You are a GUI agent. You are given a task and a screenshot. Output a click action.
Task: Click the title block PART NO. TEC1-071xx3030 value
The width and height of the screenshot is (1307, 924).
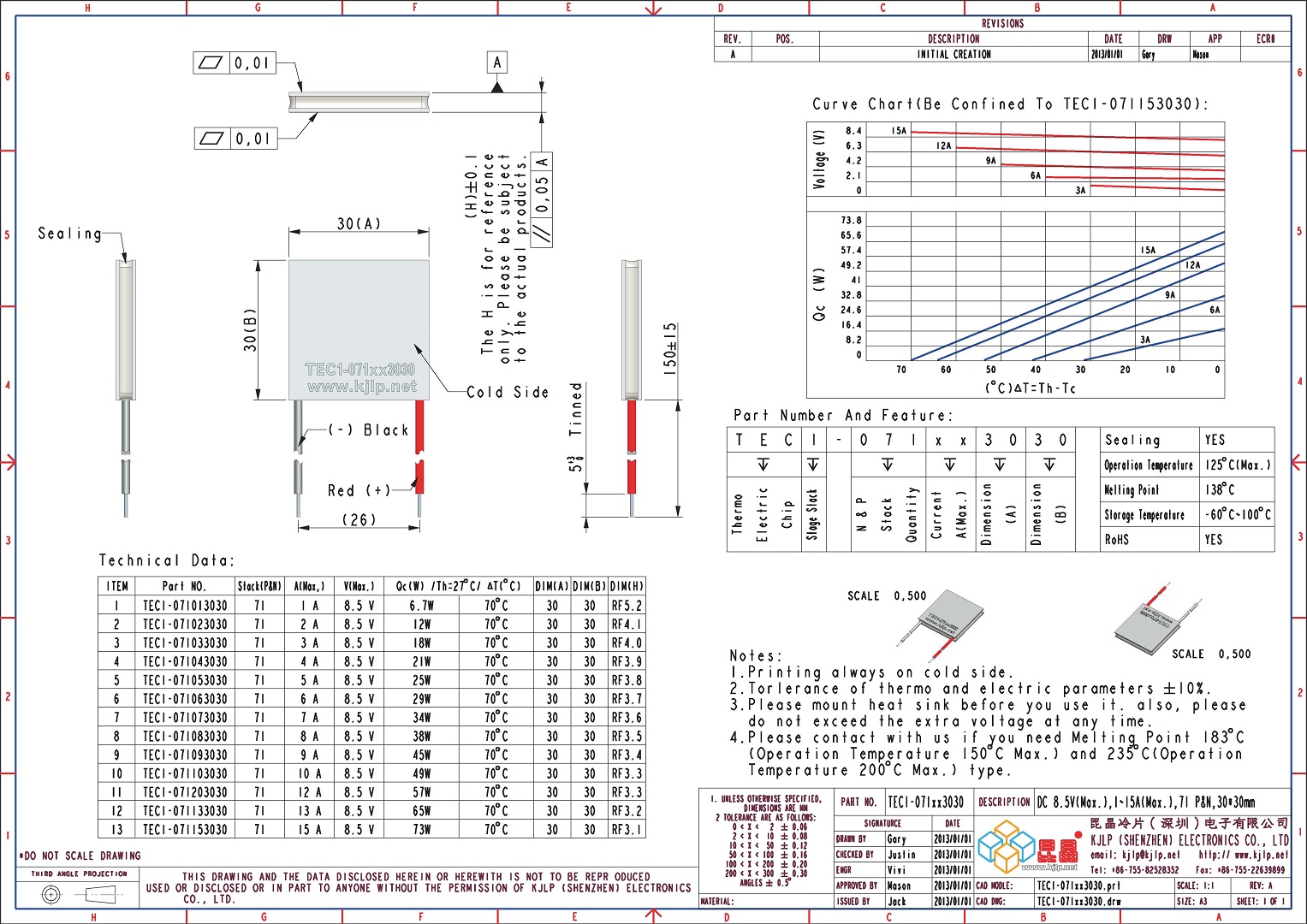coord(926,802)
